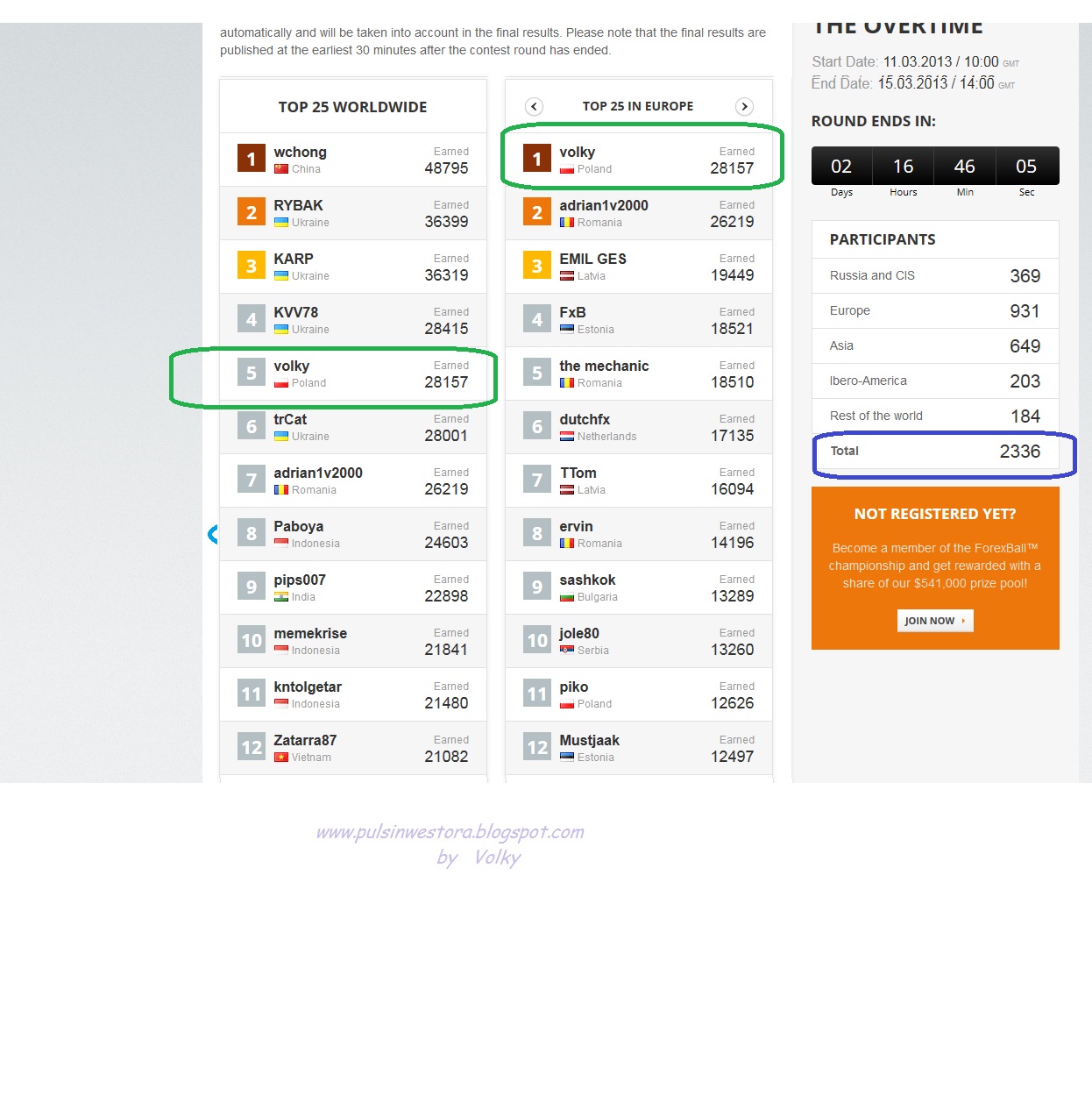Viewport: 1092px width, 1096px height.
Task: Click the End Date 15.03.2013 text
Action: tap(912, 83)
